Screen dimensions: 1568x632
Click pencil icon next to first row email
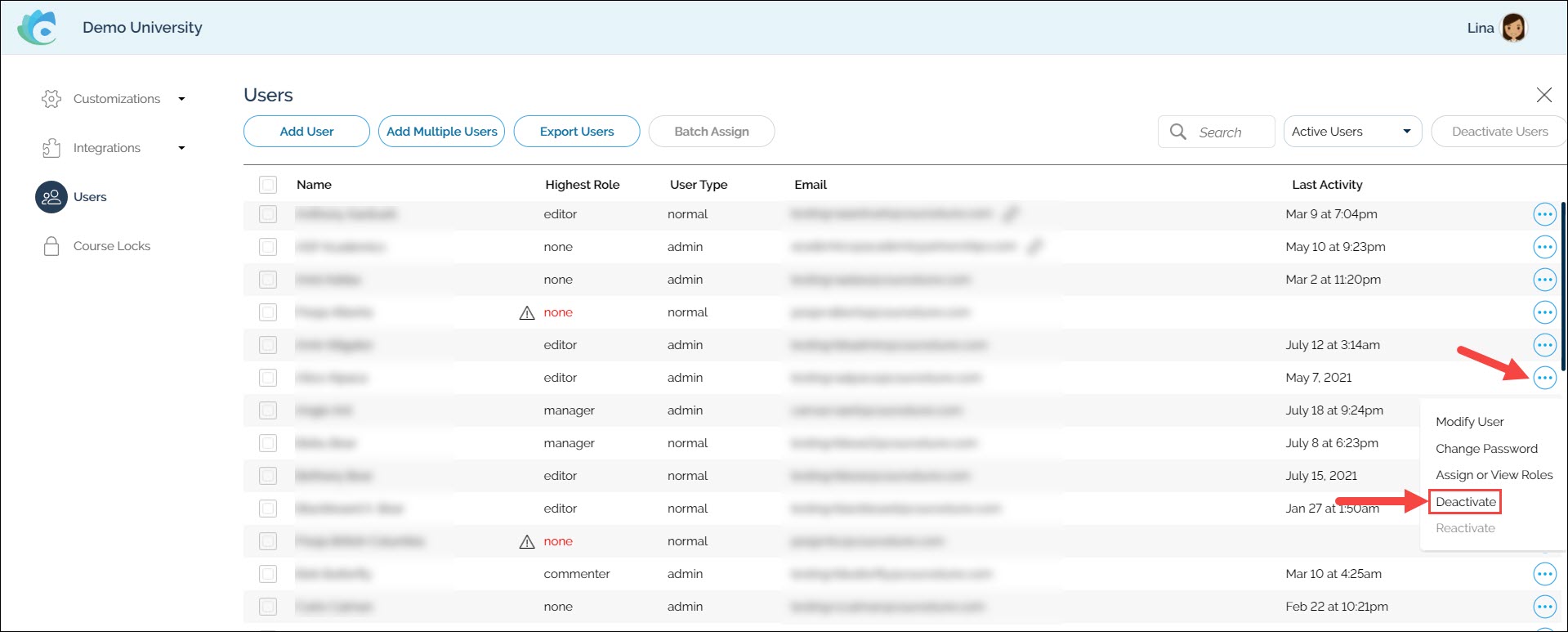1011,214
